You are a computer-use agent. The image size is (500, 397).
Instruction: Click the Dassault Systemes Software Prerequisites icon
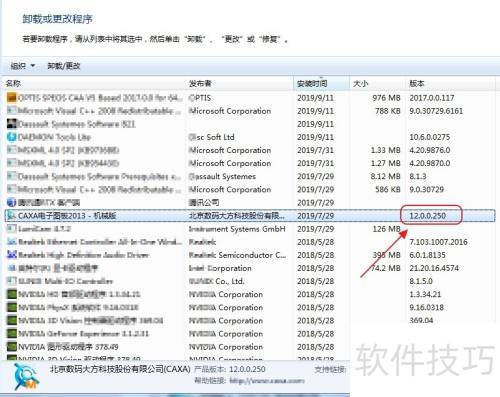(x=12, y=176)
